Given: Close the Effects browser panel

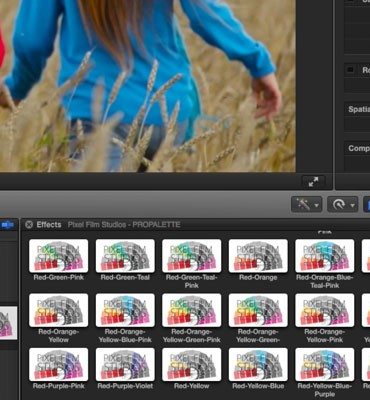Looking at the screenshot, I should [x=29, y=225].
